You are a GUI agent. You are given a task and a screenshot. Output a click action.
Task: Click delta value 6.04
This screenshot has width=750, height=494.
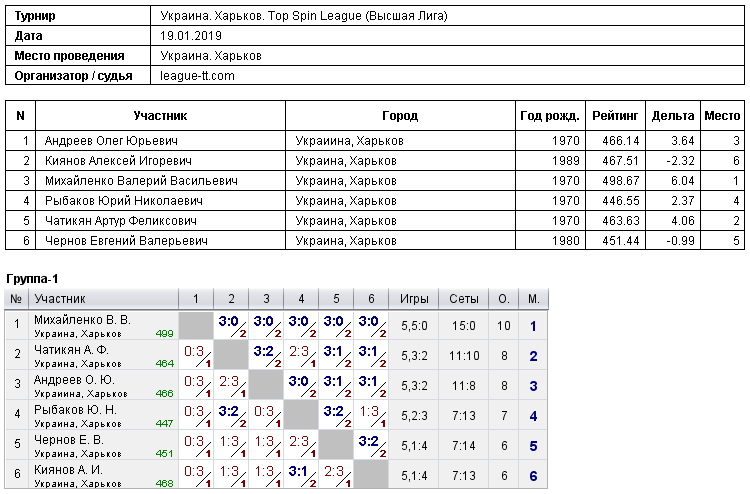pos(683,181)
